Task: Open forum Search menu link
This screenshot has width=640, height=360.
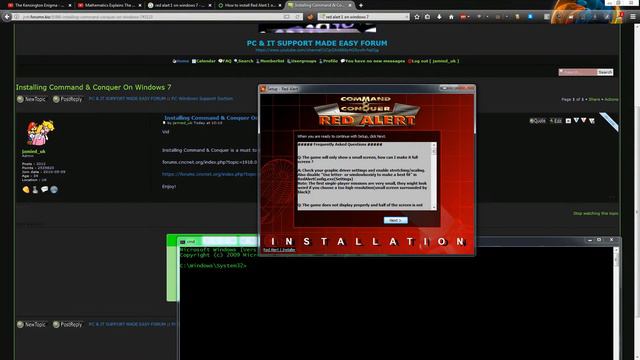Action: pyautogui.click(x=244, y=61)
